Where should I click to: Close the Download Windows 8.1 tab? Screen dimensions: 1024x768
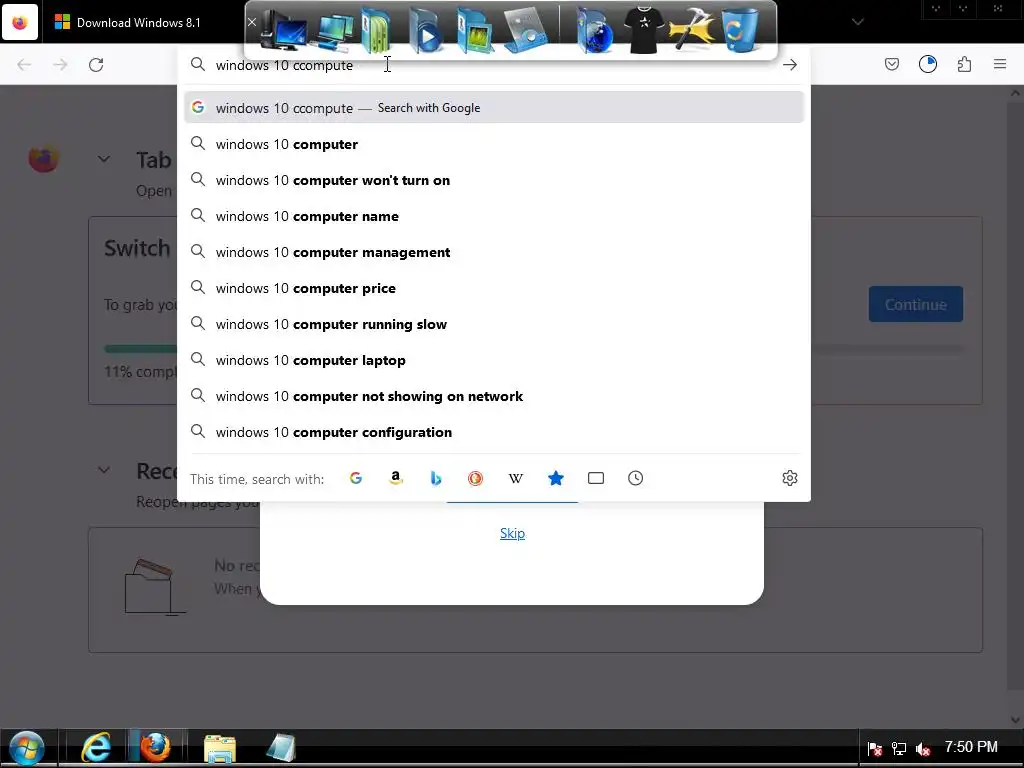tap(251, 22)
